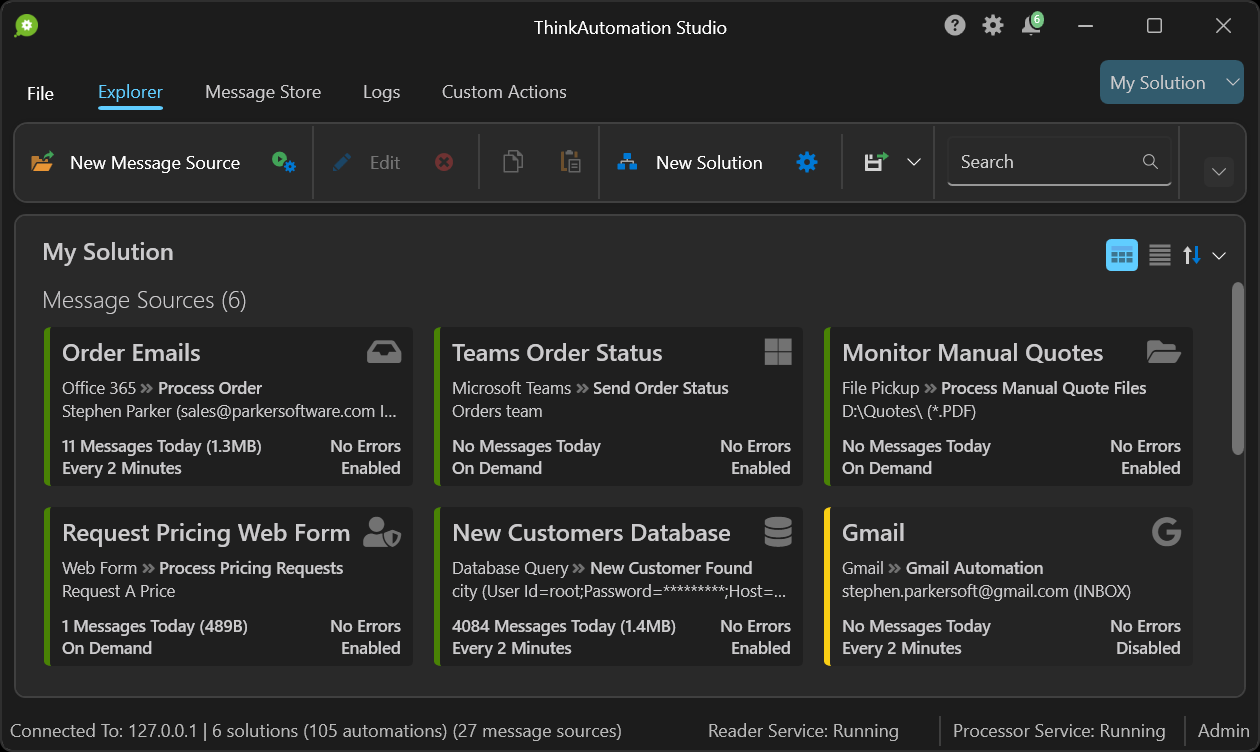The image size is (1260, 752).
Task: Click the Edit pencil icon
Action: pos(342,162)
